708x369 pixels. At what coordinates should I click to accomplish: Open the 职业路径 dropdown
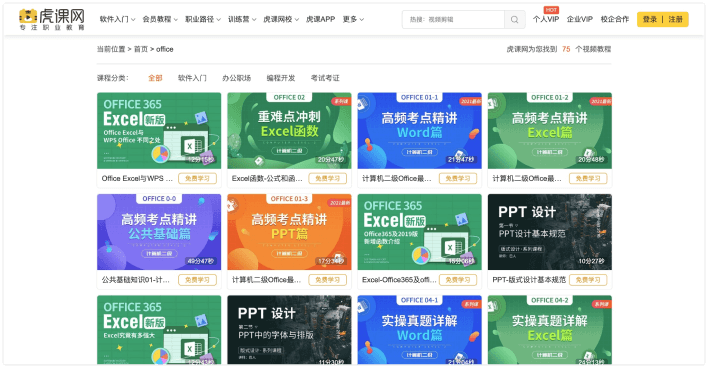click(203, 19)
